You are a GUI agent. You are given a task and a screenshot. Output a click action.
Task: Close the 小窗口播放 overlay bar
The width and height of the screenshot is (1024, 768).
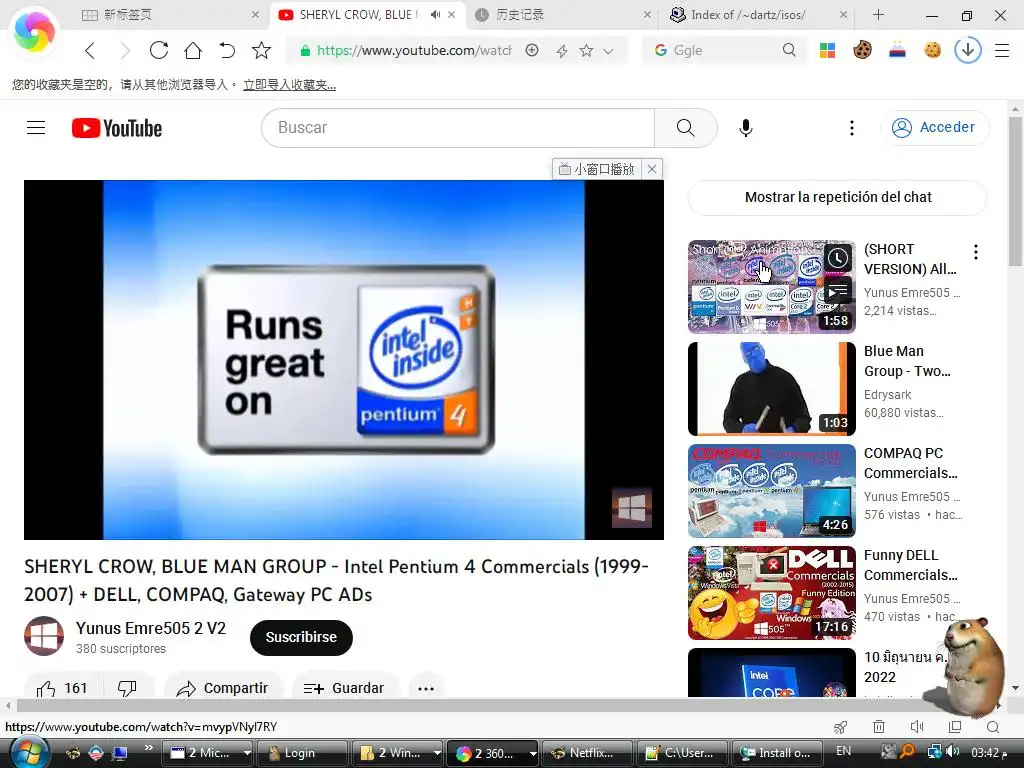(652, 169)
